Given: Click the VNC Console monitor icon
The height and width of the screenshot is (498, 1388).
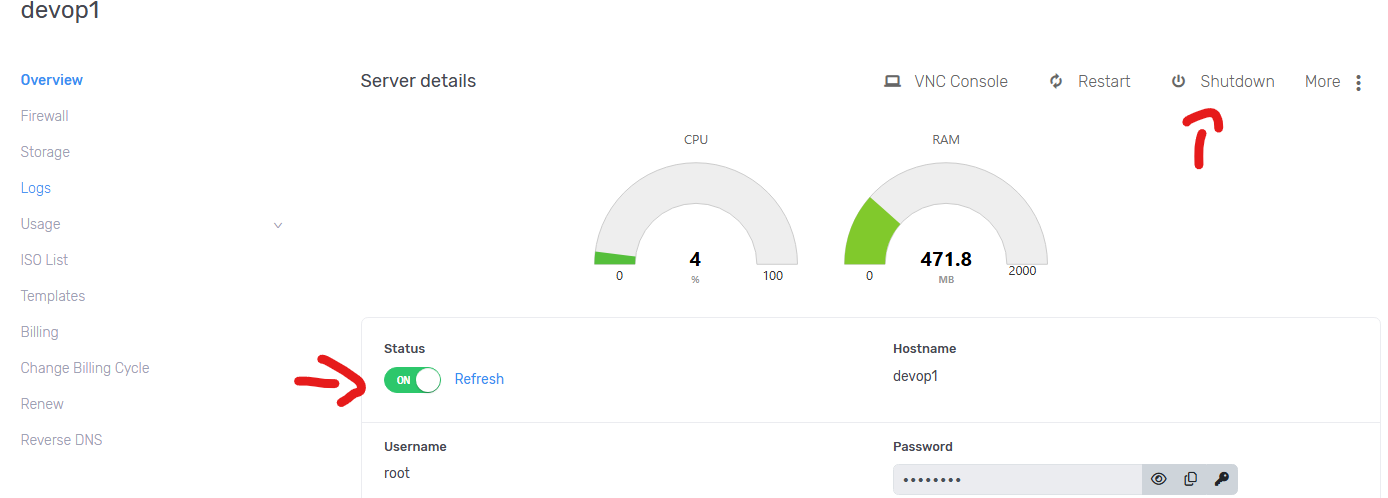Looking at the screenshot, I should click(892, 82).
